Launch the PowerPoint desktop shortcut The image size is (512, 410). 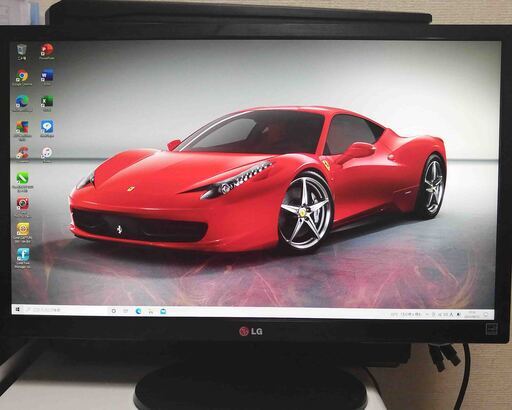(x=47, y=51)
